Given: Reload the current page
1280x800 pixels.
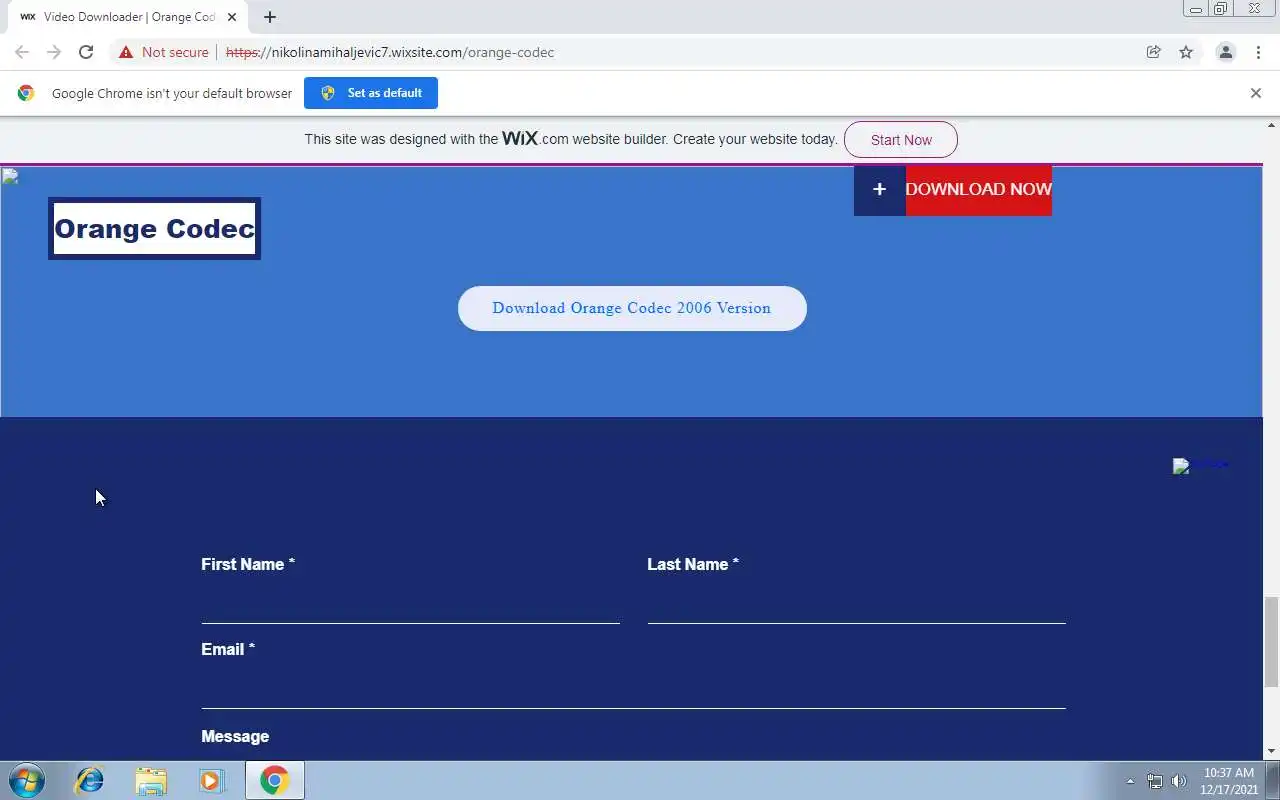Looking at the screenshot, I should pyautogui.click(x=86, y=52).
